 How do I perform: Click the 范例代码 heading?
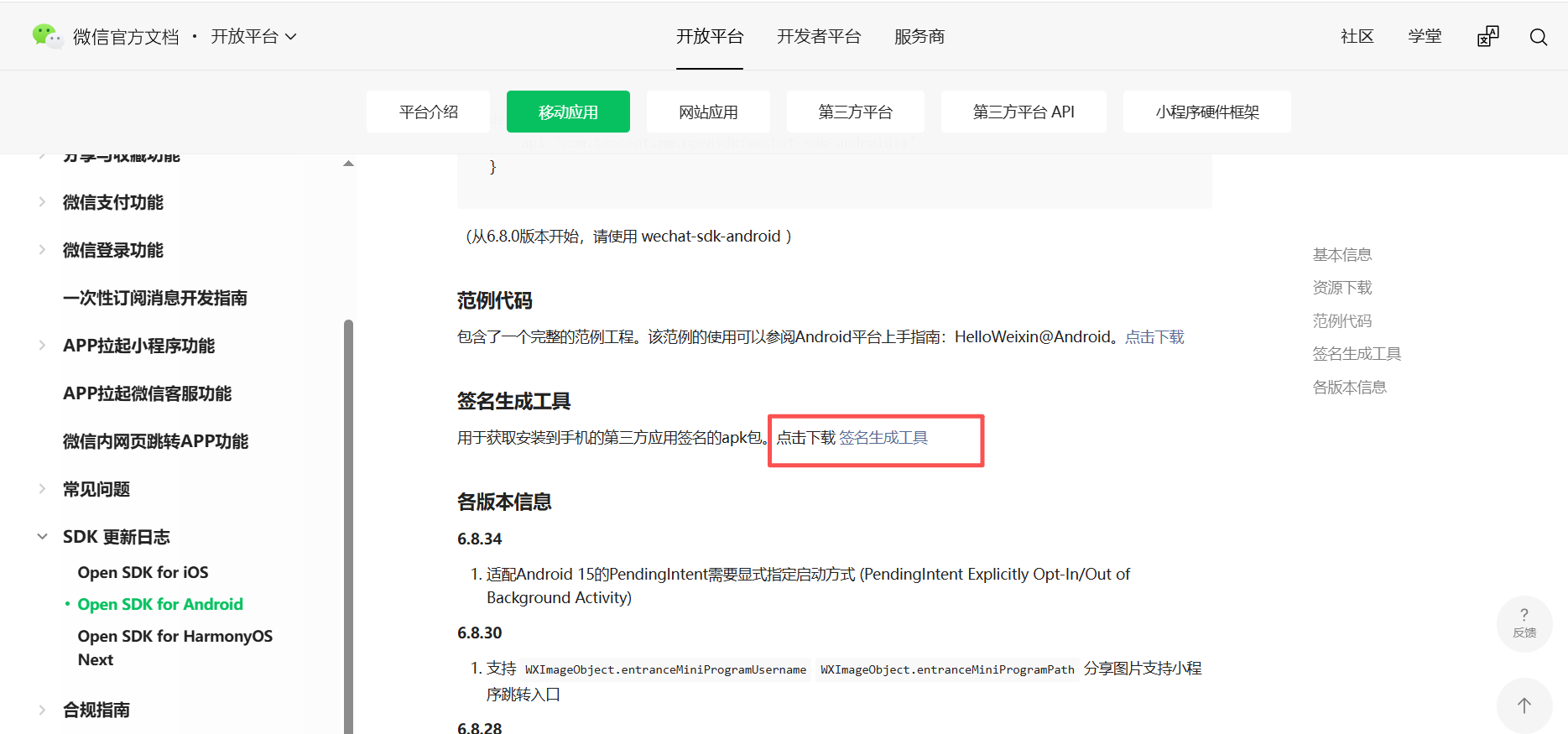(x=495, y=300)
